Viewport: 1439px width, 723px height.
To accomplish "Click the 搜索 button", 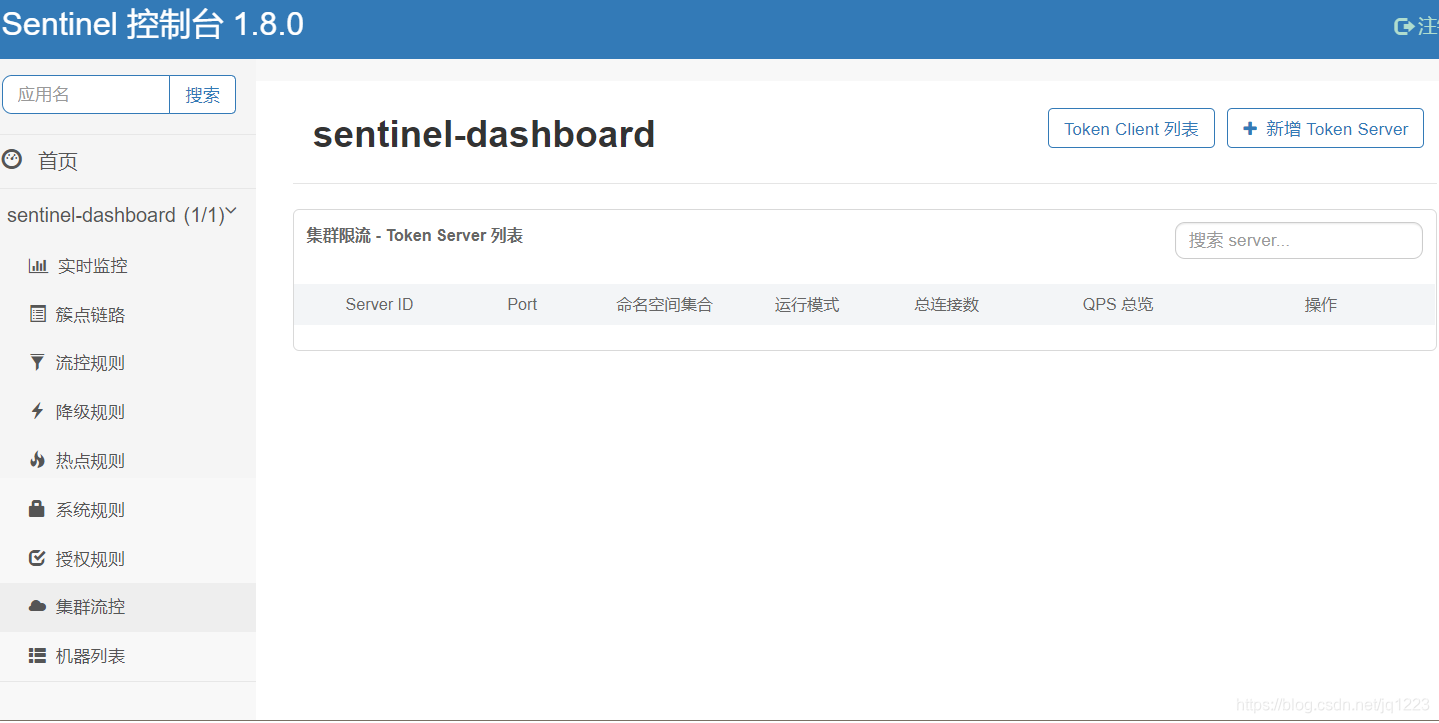I will click(203, 95).
